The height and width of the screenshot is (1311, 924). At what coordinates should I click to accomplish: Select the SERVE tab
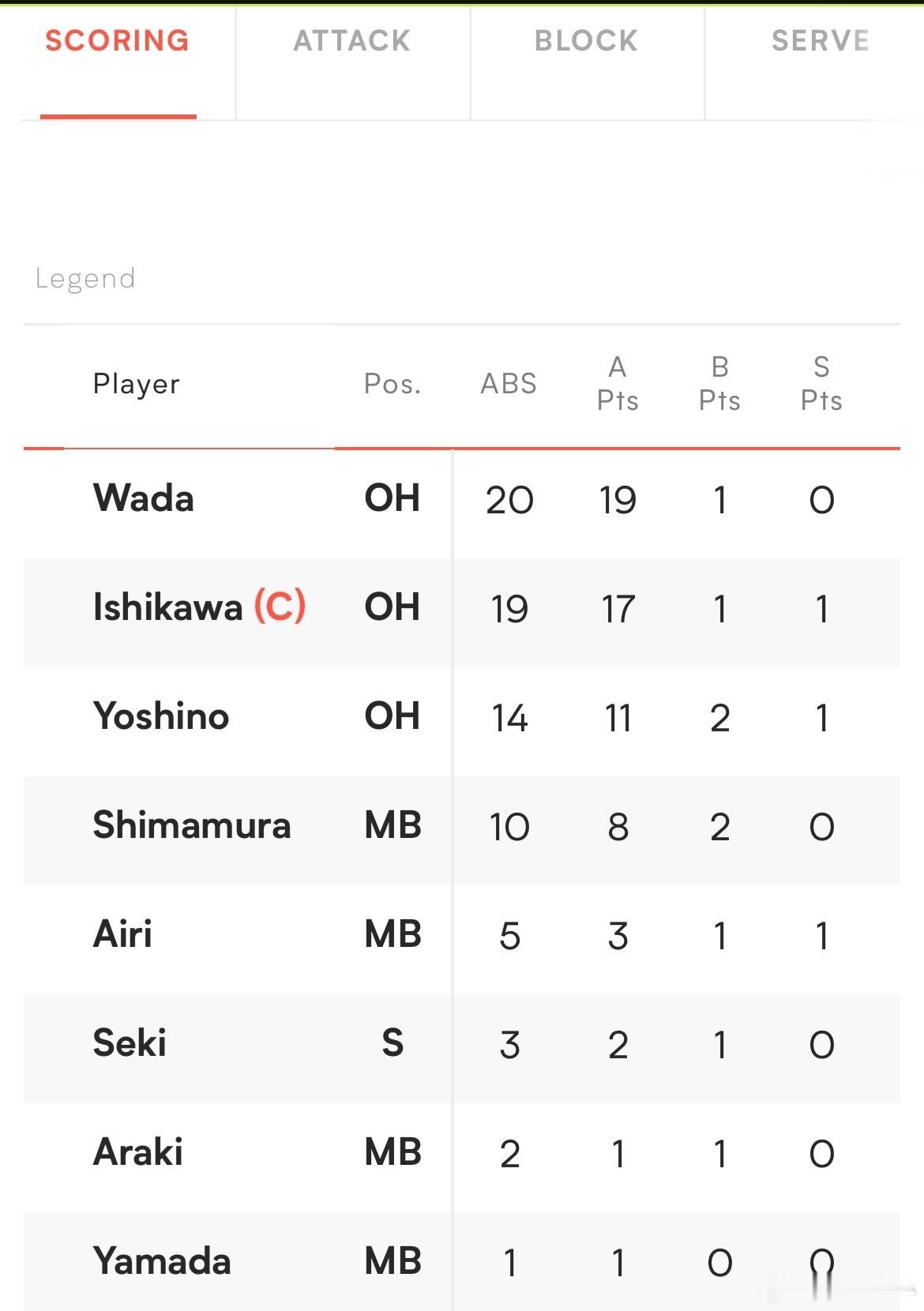tap(821, 41)
